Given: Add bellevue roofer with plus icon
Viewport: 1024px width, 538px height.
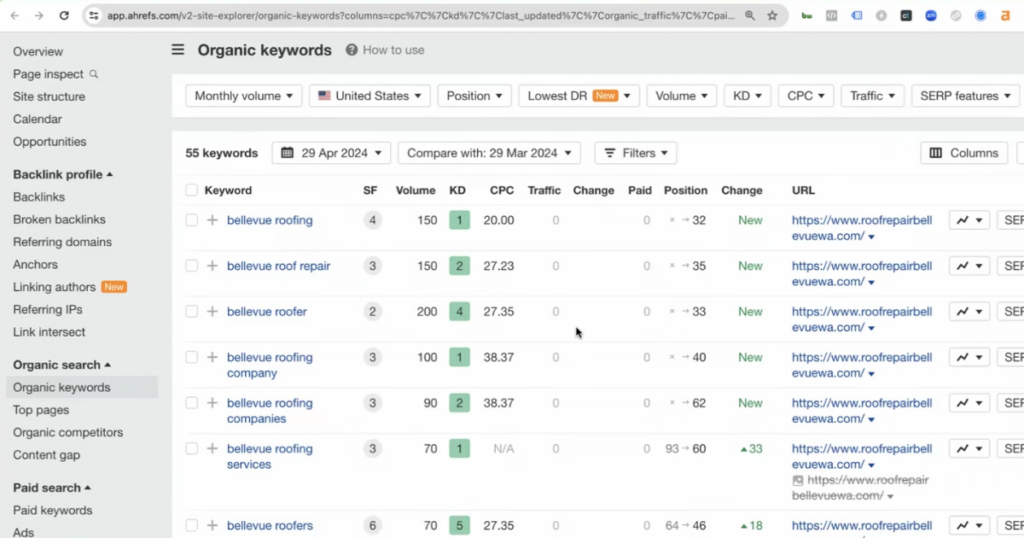Looking at the screenshot, I should coord(212,311).
